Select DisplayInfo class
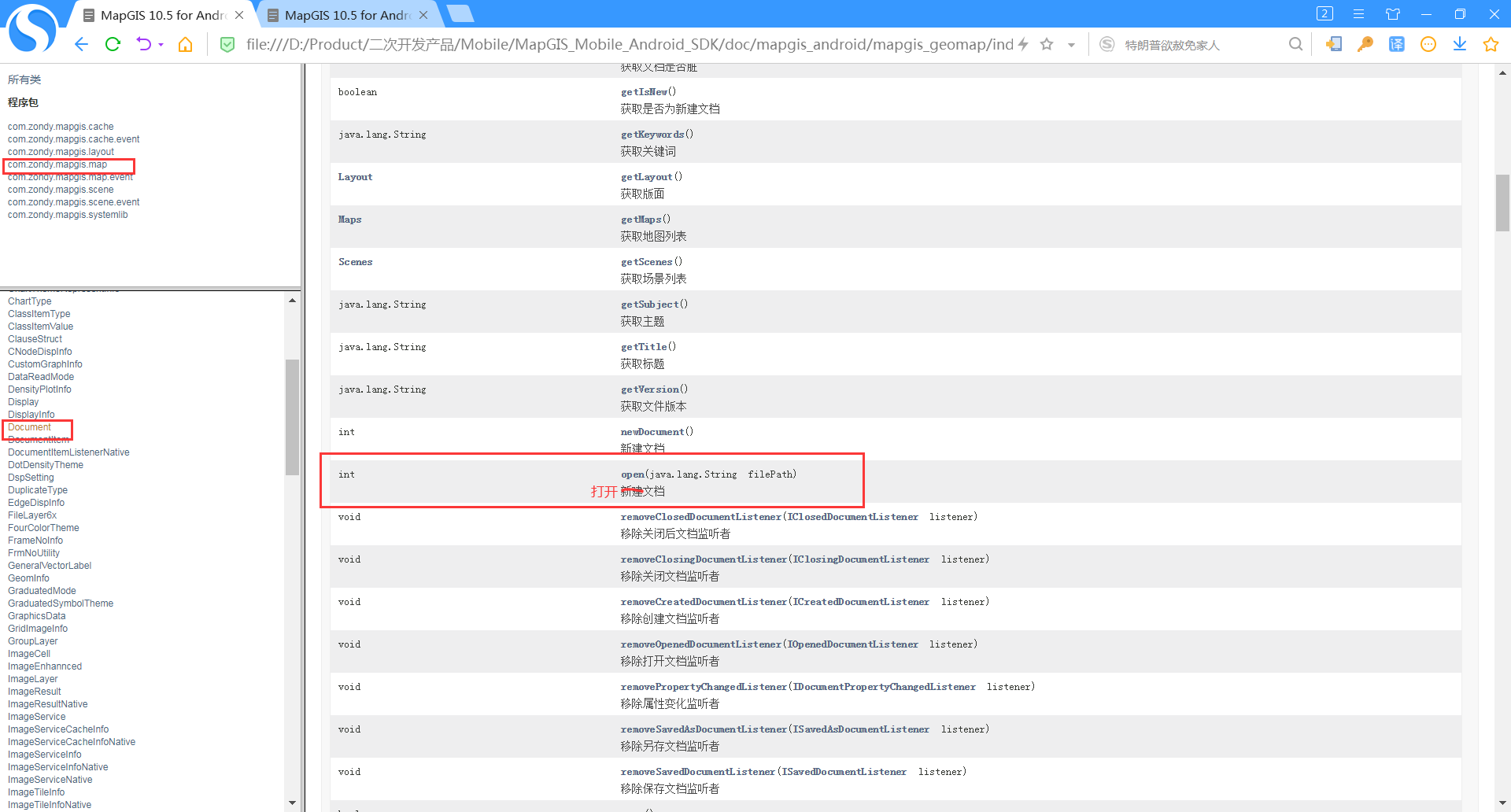Viewport: 1511px width, 812px height. [x=31, y=415]
